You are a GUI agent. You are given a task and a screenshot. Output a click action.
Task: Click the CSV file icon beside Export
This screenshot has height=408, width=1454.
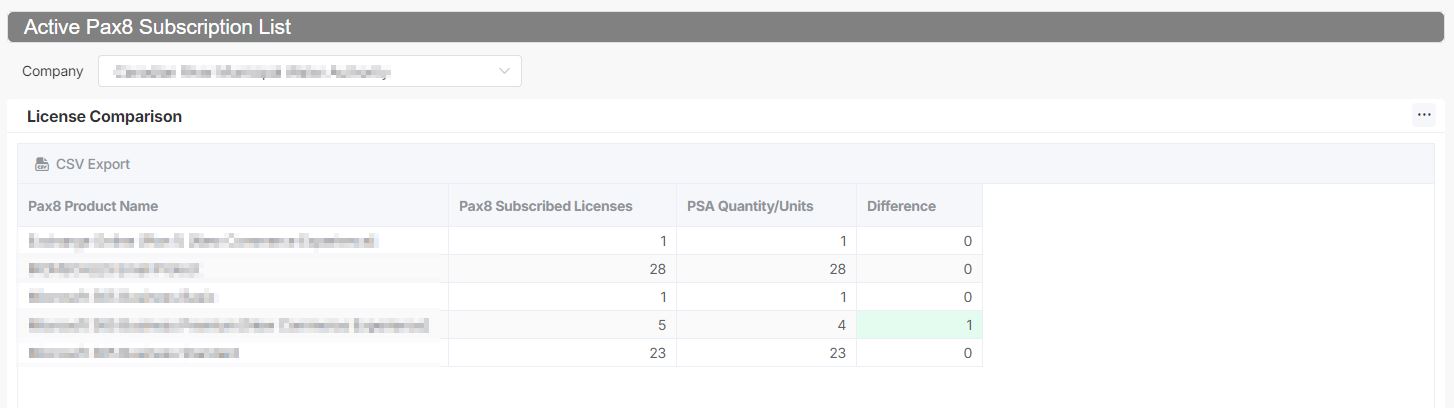(41, 164)
